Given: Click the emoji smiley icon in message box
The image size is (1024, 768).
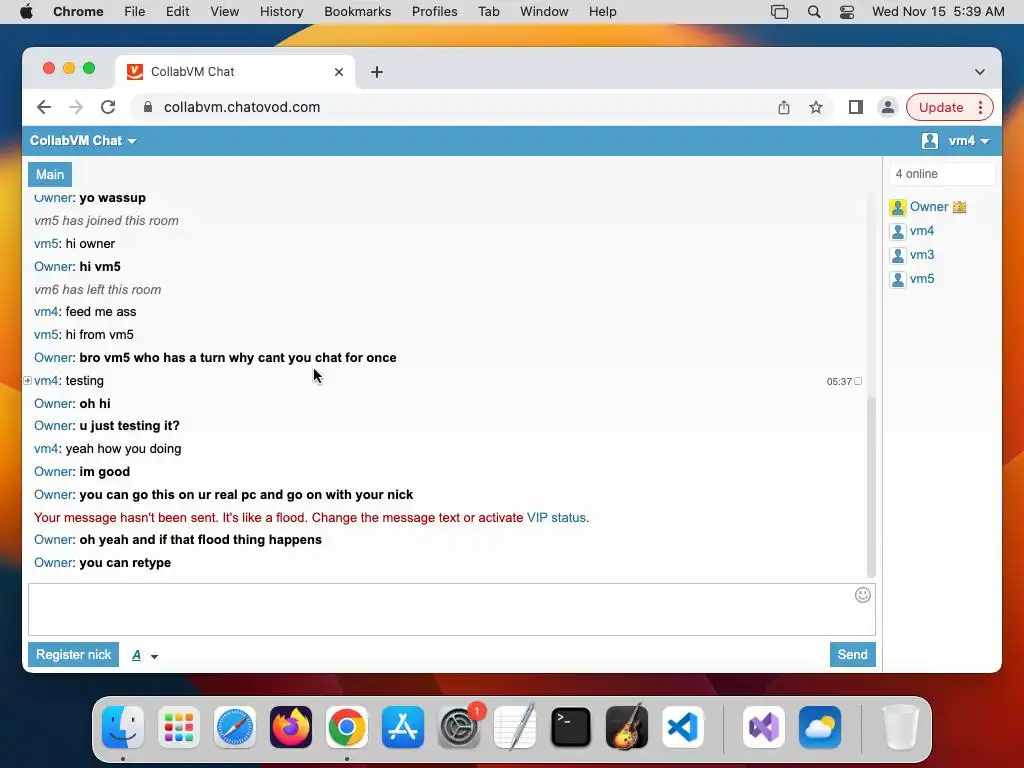Looking at the screenshot, I should coord(862,595).
